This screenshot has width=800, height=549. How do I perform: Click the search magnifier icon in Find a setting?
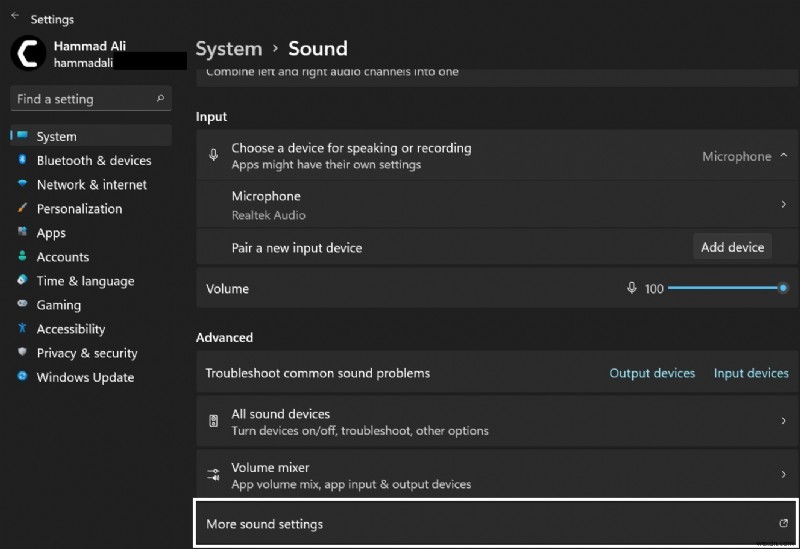click(160, 98)
